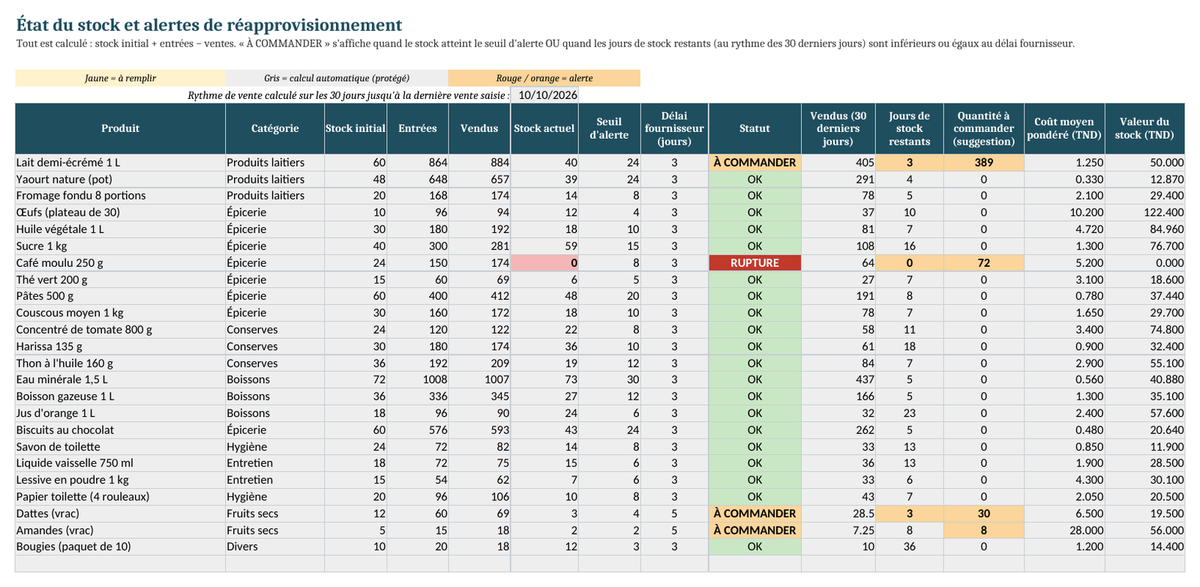Viewport: 1200px width, 587px height.
Task: Click the 'Savon de toilette' product cell
Action: [120, 447]
